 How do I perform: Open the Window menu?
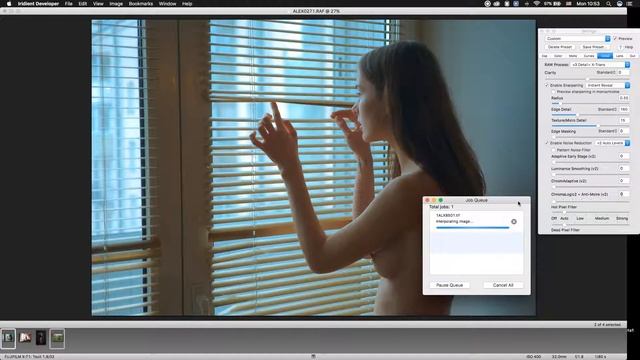click(x=167, y=4)
